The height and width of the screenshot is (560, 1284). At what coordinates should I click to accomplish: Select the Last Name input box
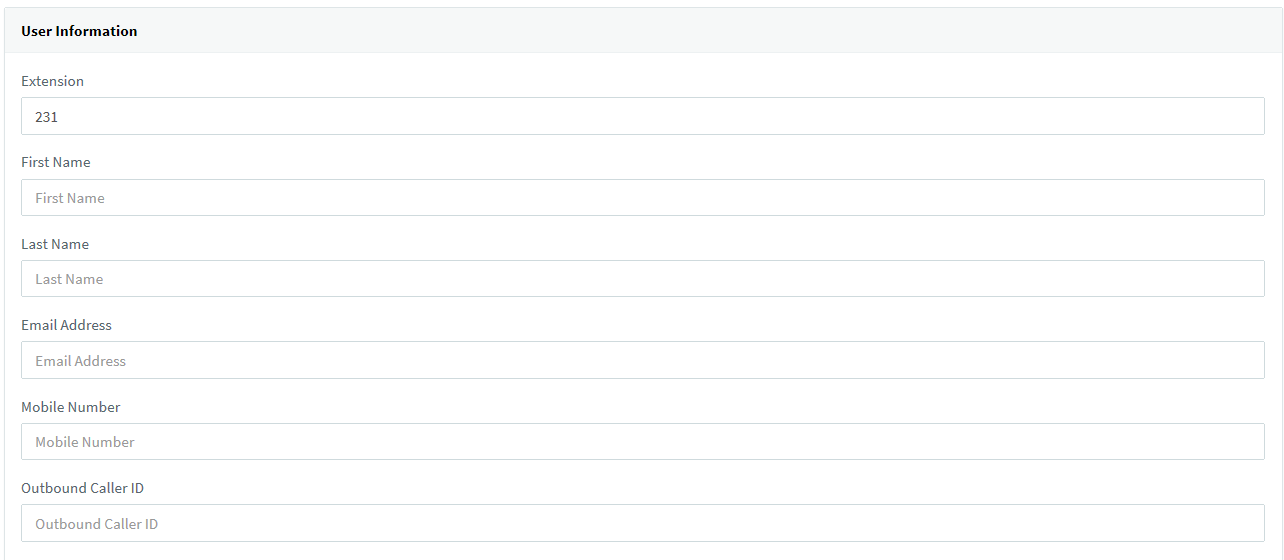(642, 279)
